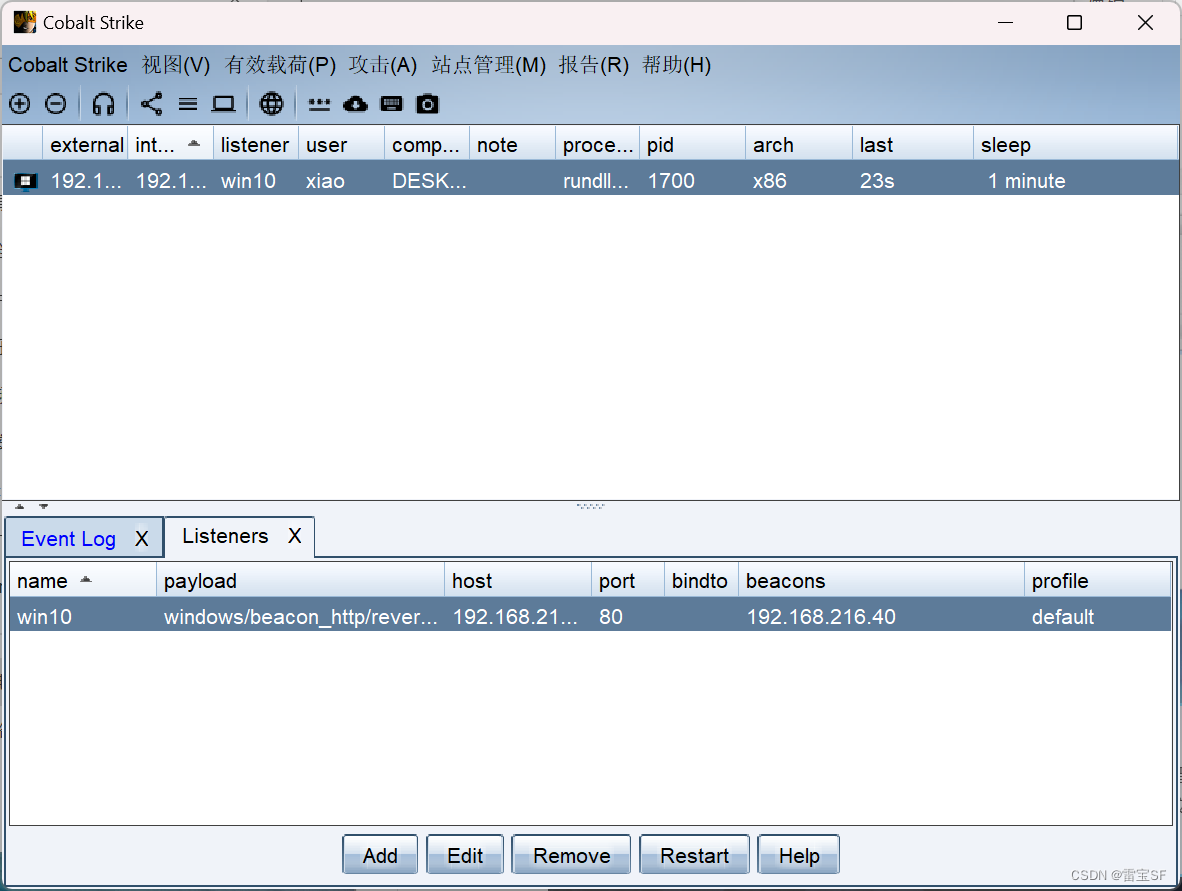The height and width of the screenshot is (891, 1182).
Task: Open the 攻击(A) menu
Action: (x=382, y=65)
